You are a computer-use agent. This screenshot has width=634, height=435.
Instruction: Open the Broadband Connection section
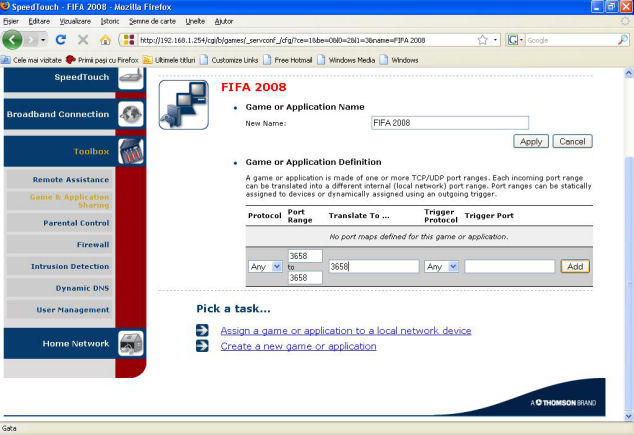pos(58,114)
